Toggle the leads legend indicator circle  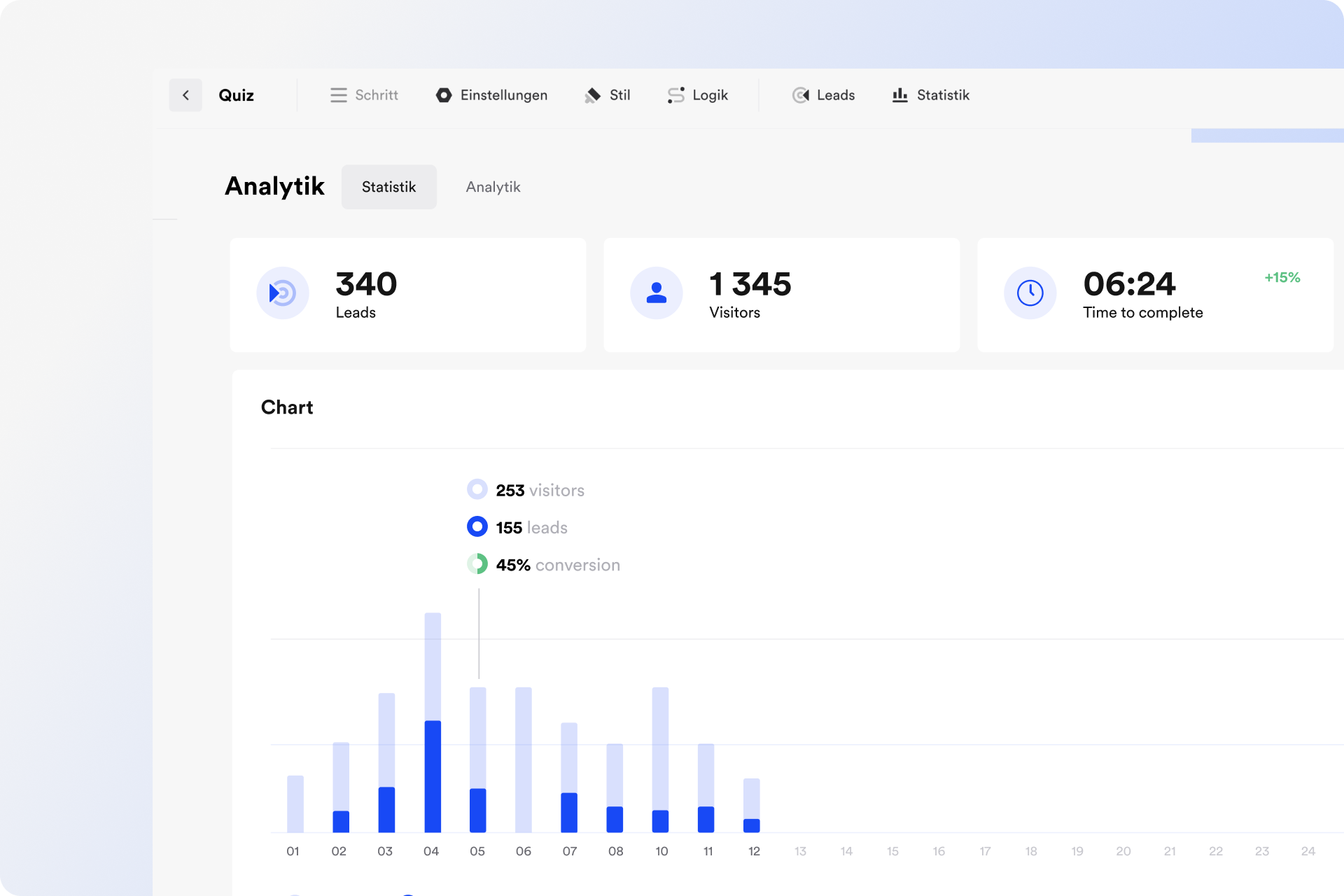(x=477, y=526)
